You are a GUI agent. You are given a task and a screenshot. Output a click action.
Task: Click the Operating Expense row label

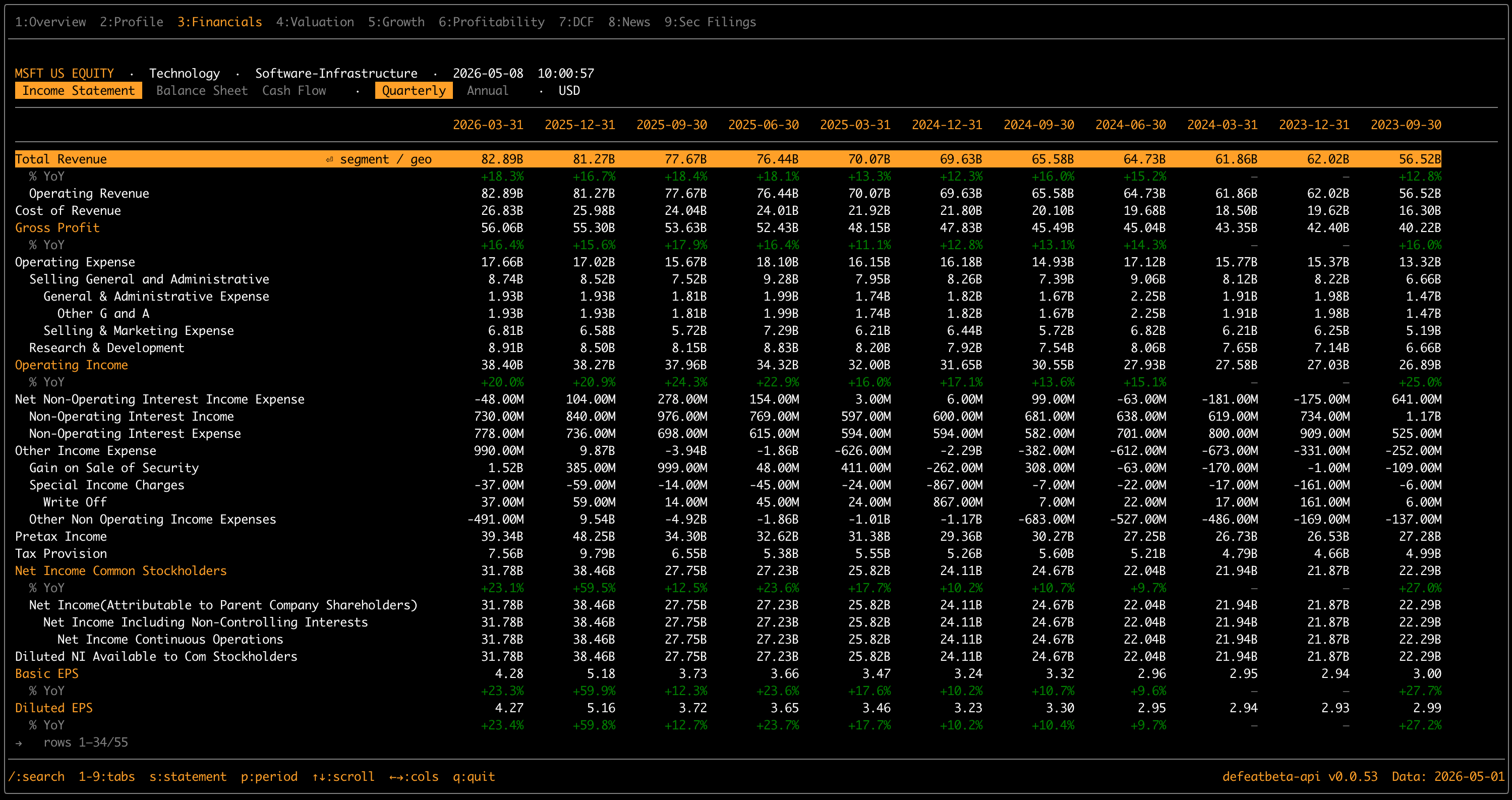click(x=75, y=262)
